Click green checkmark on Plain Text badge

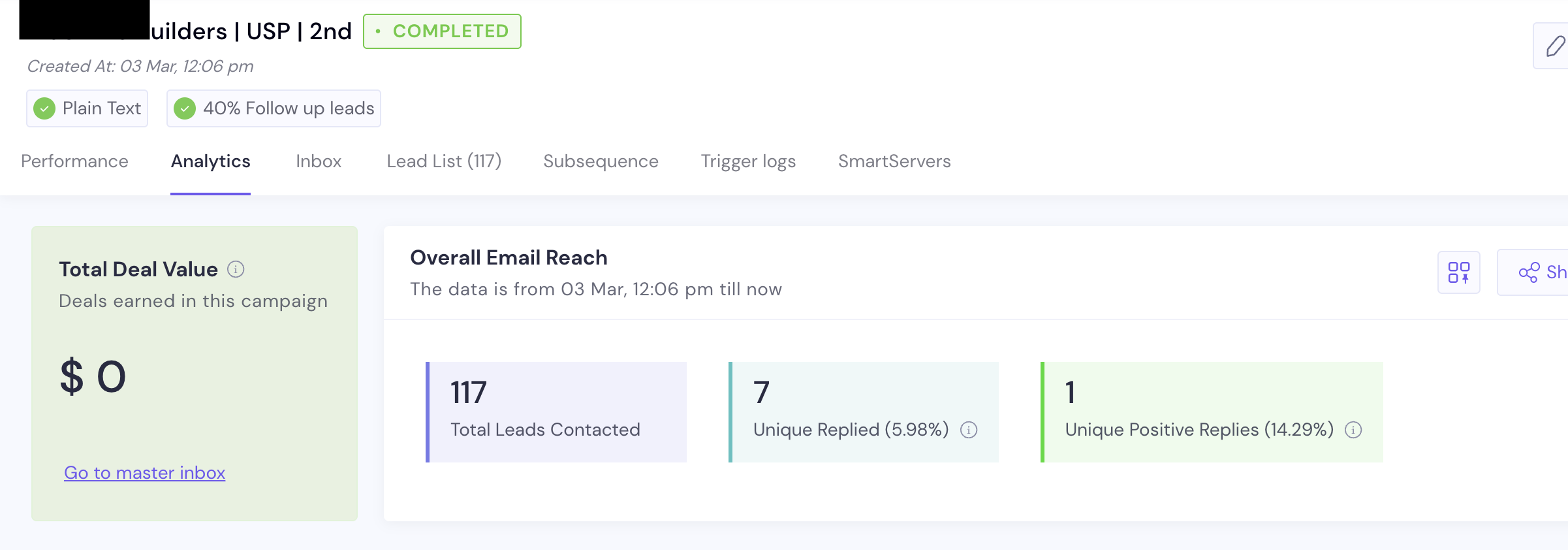pyautogui.click(x=44, y=108)
